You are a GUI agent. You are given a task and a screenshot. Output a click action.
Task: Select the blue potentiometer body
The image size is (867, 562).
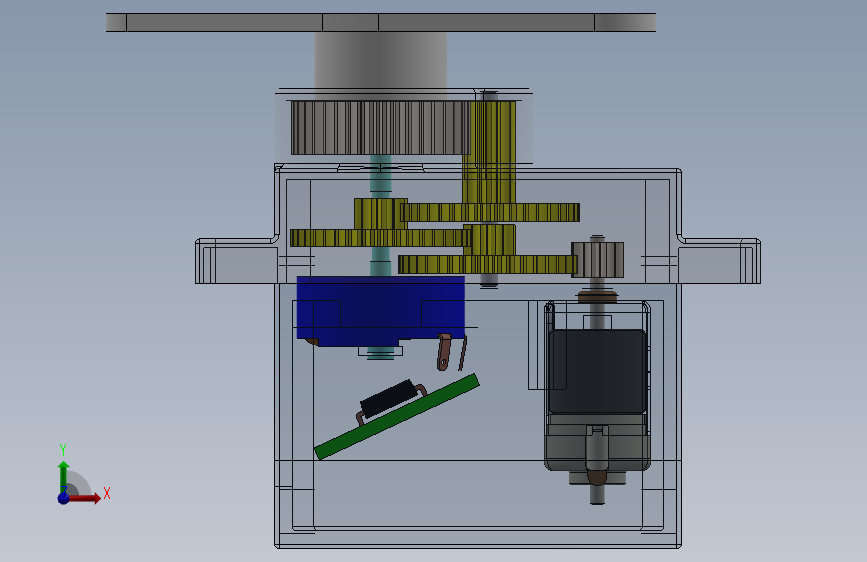(x=380, y=309)
